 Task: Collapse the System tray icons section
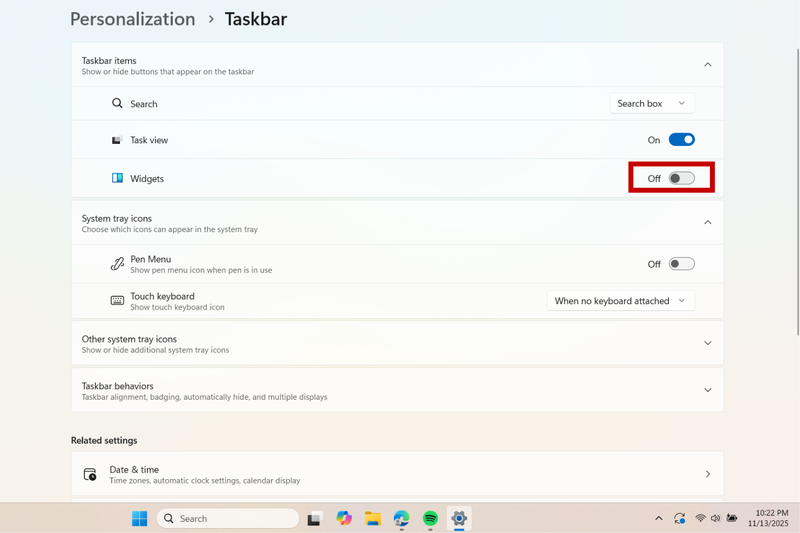708,222
